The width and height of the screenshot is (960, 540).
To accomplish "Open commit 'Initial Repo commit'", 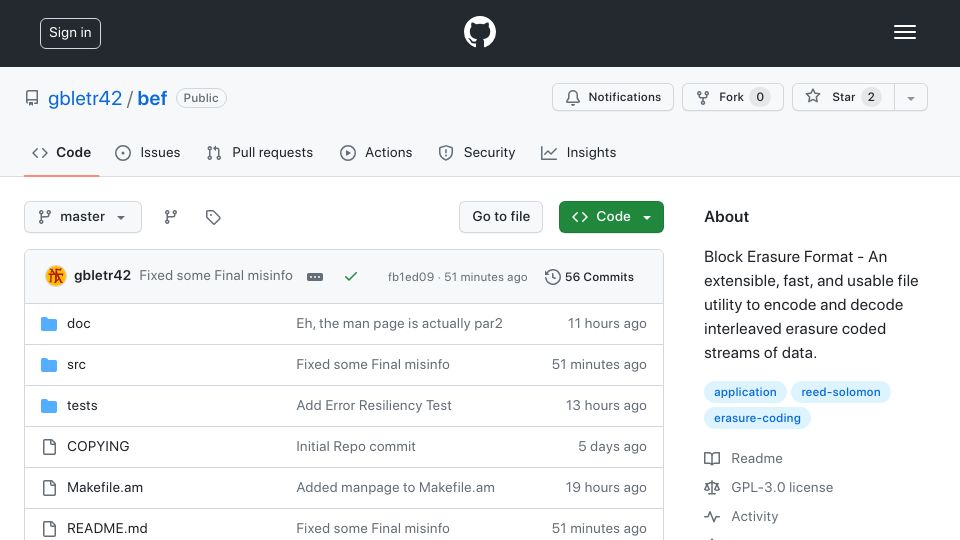I will point(356,446).
